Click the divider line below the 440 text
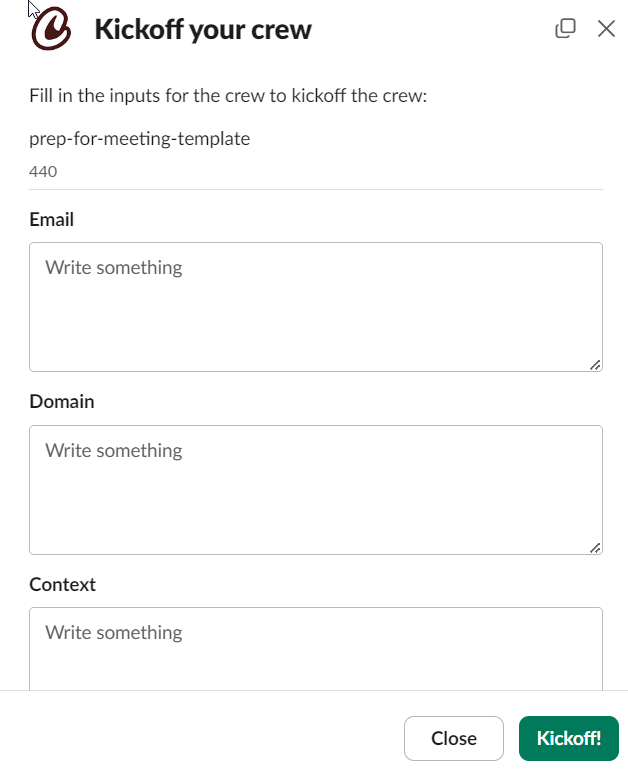Image resolution: width=628 pixels, height=771 pixels. click(315, 189)
